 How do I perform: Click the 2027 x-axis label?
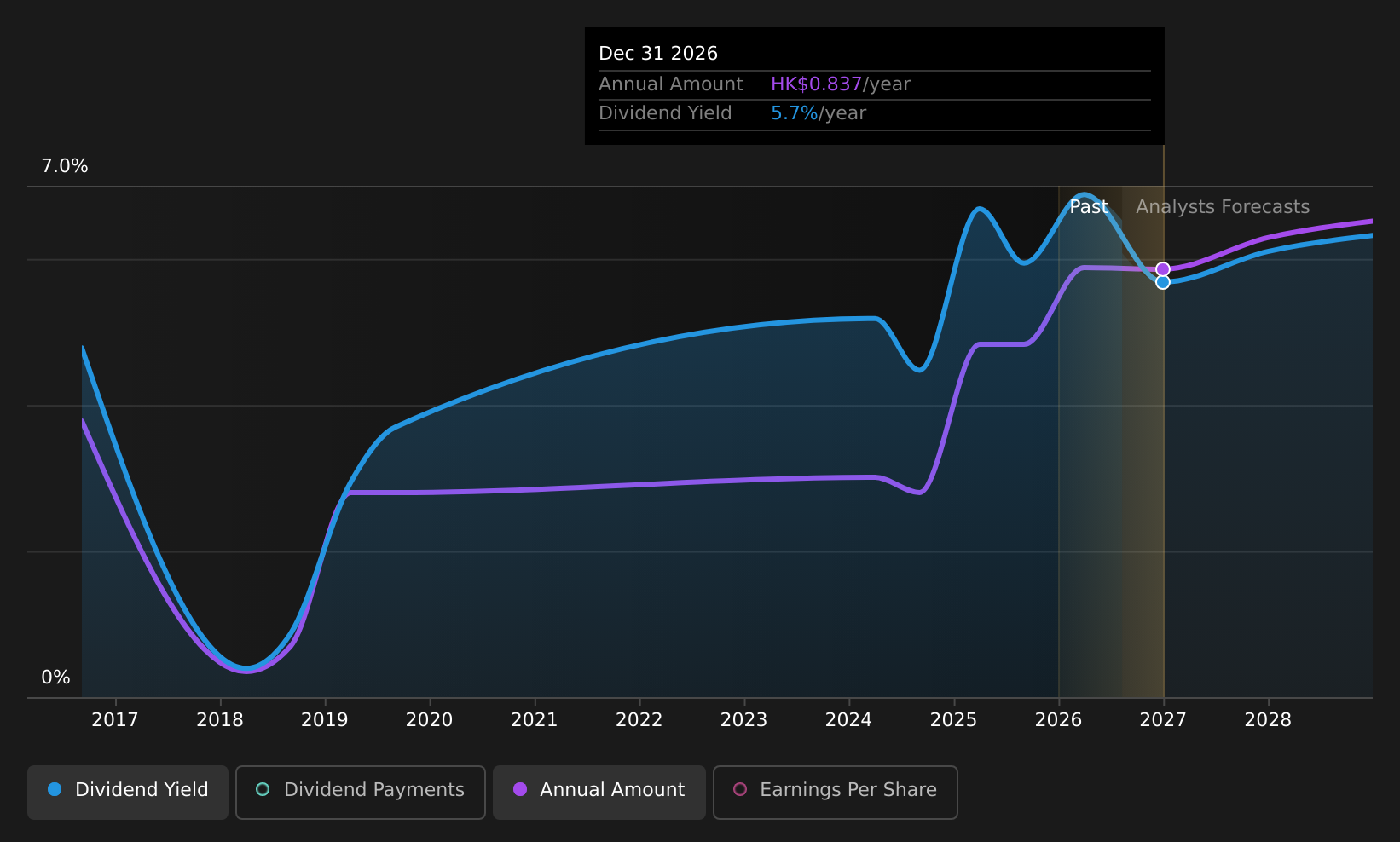pos(1164,720)
